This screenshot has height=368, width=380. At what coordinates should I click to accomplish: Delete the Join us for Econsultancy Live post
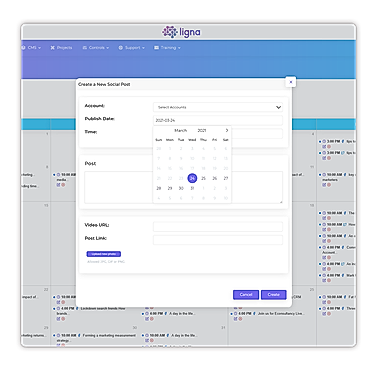coord(240,319)
